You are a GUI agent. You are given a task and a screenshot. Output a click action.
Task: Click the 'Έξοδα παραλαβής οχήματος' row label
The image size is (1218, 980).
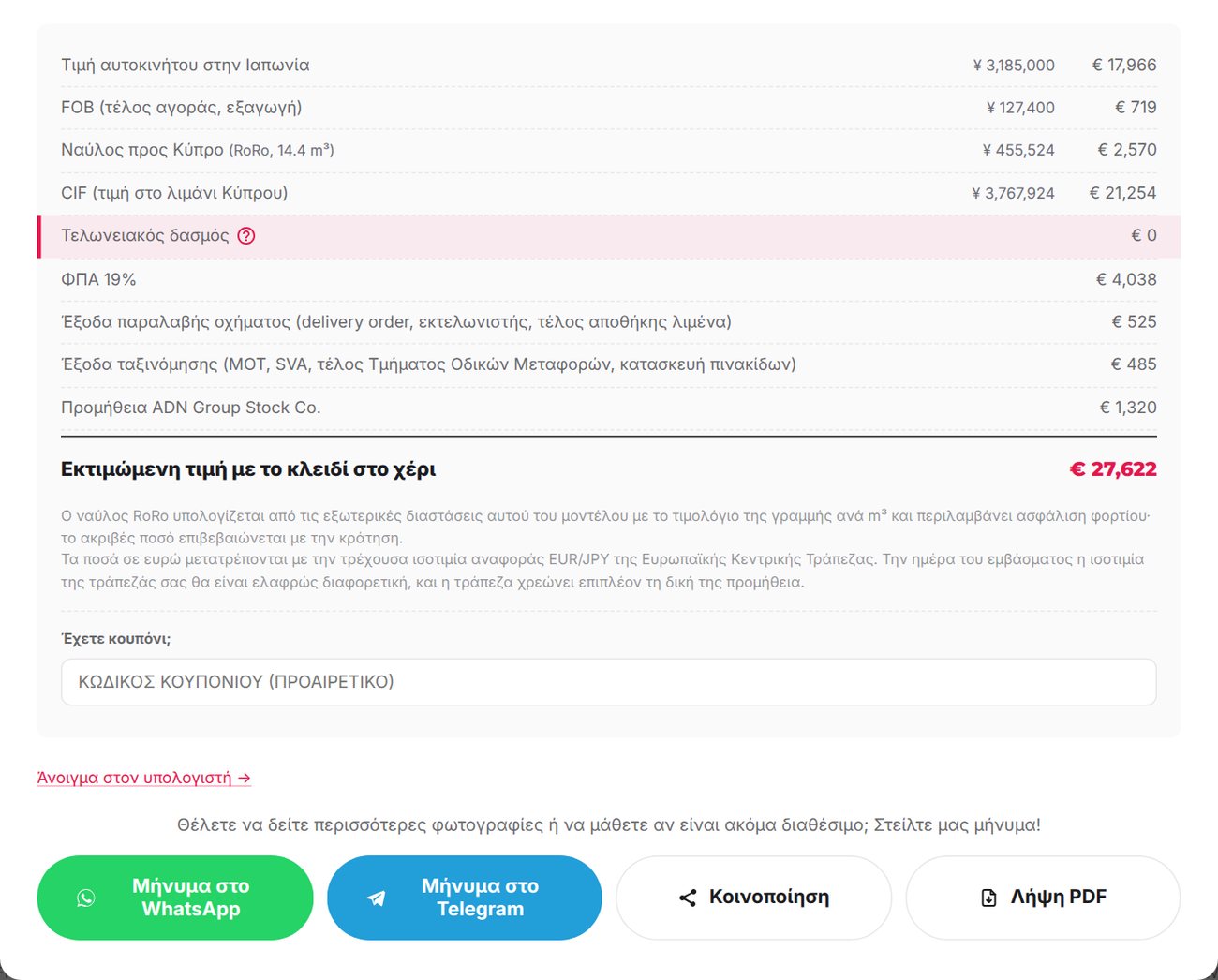click(396, 322)
